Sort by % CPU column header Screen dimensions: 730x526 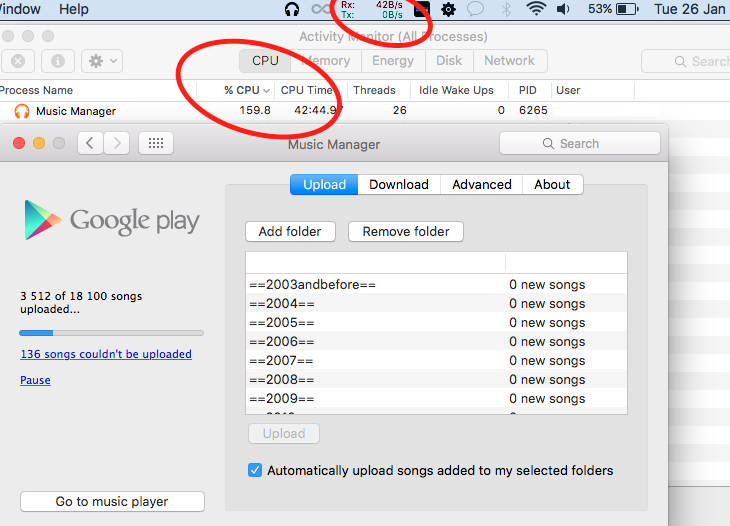(236, 90)
